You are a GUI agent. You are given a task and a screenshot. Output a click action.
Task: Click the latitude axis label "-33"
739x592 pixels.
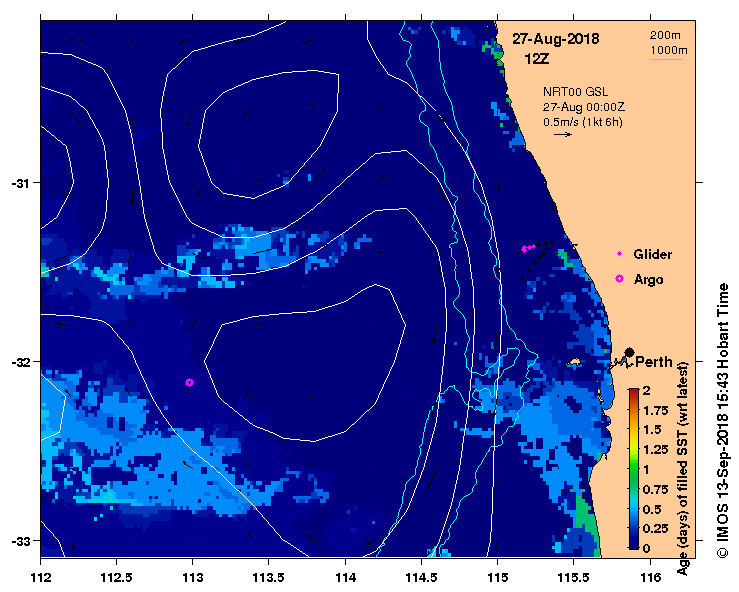20,541
